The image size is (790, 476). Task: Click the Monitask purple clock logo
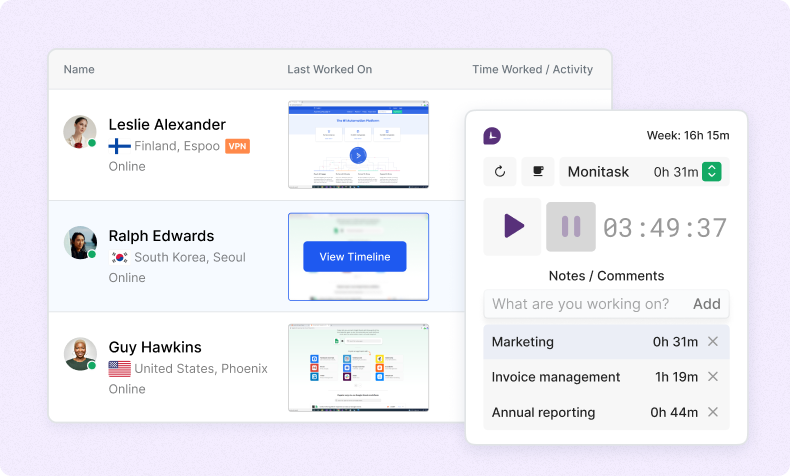click(492, 135)
